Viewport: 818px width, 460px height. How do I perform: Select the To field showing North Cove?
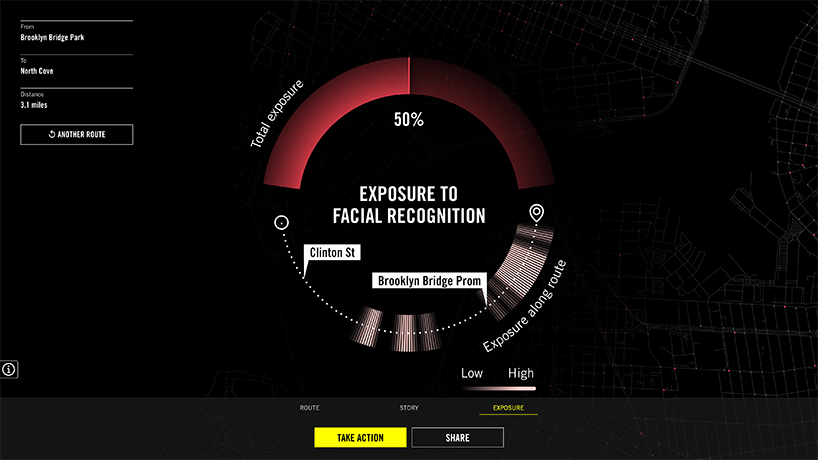[42, 71]
